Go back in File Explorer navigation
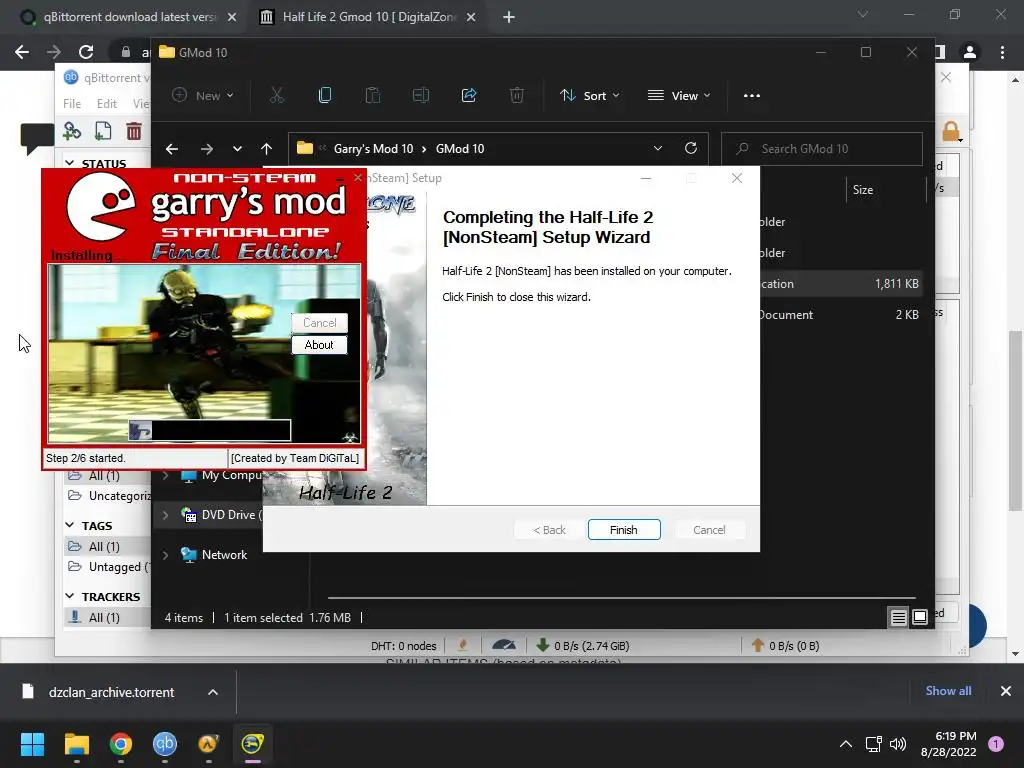 [172, 149]
